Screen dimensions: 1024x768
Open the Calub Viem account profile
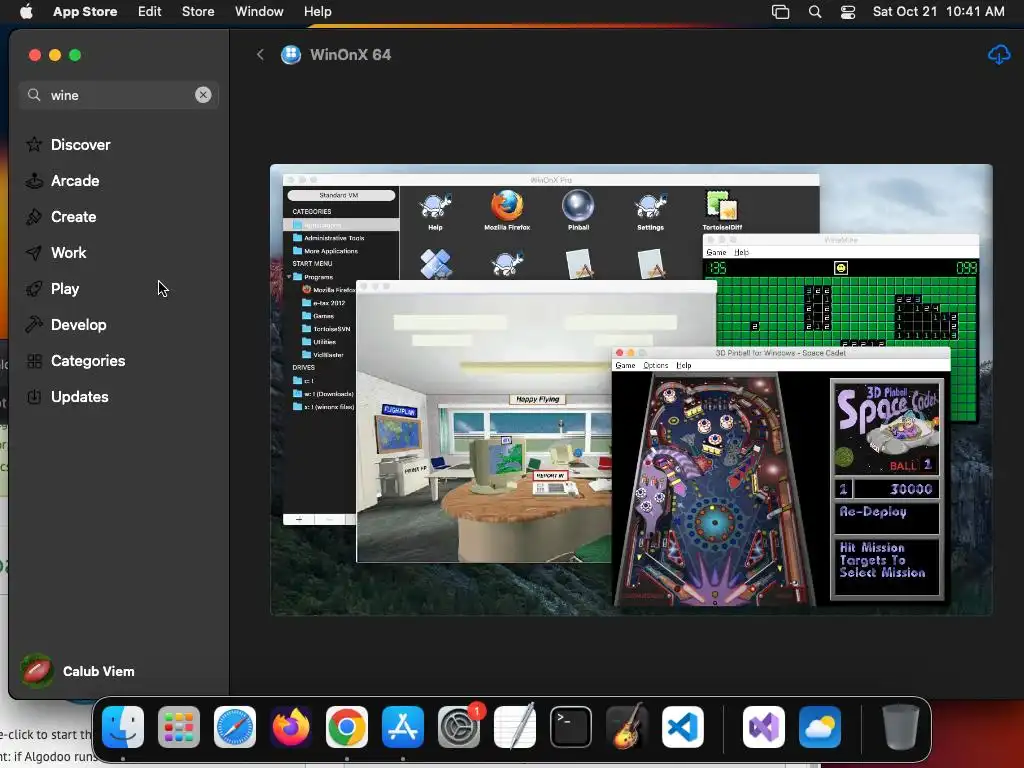78,671
